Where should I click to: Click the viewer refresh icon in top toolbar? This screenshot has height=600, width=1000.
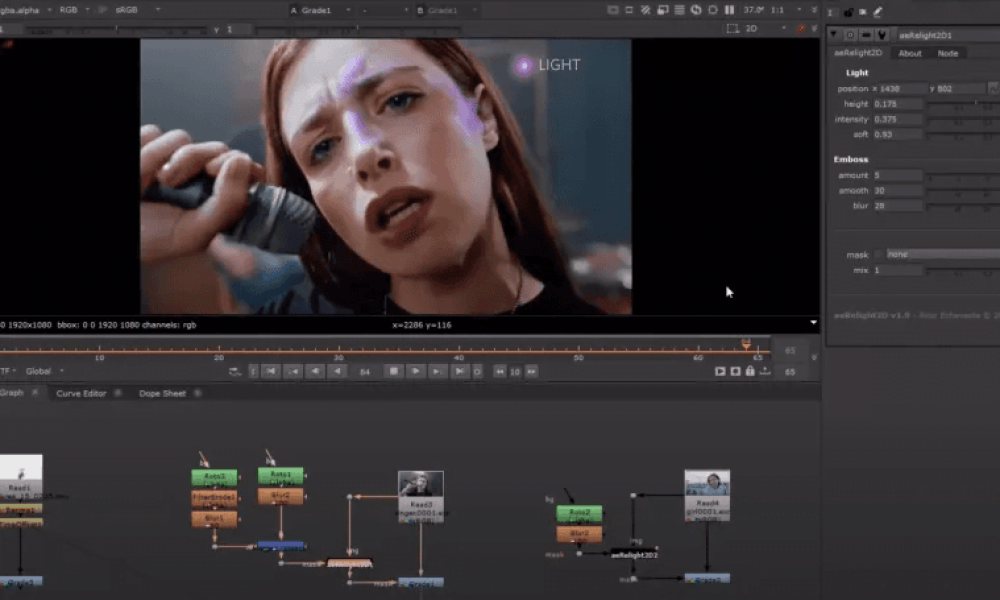point(696,10)
